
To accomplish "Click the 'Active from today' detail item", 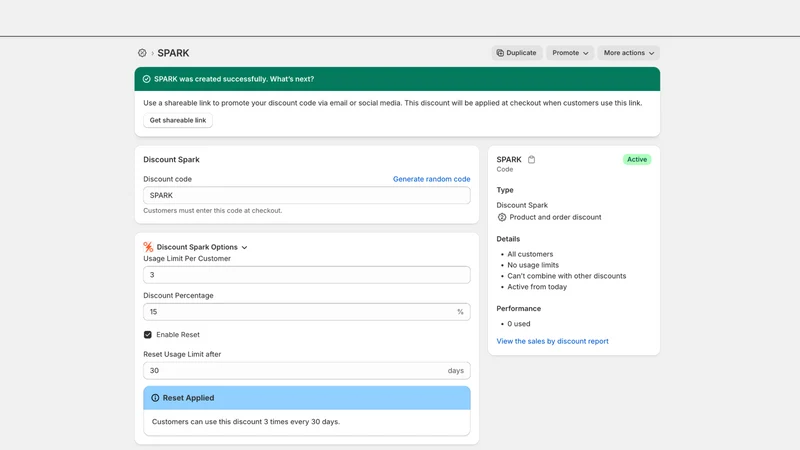I will coord(537,287).
